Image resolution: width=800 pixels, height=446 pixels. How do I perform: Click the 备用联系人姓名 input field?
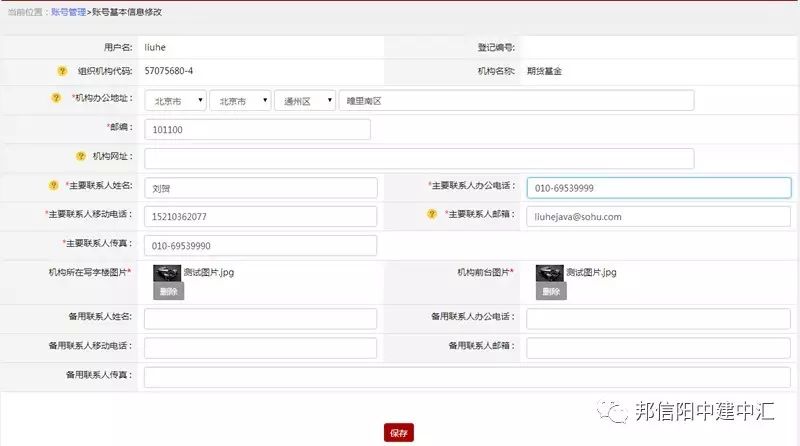(260, 318)
